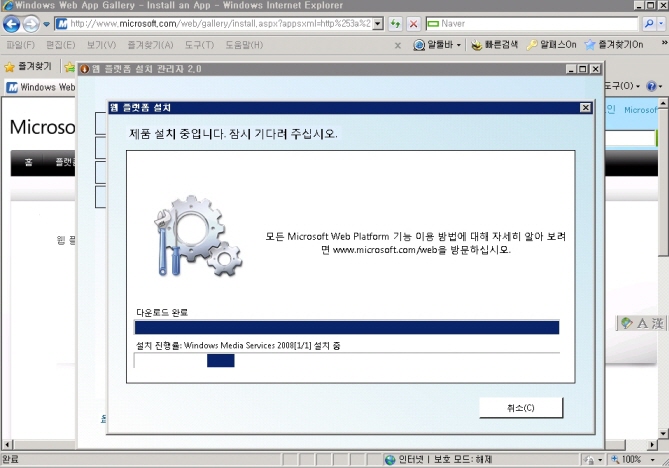Click the 제품 설치 중입니다 heading text
Image resolution: width=669 pixels, height=468 pixels.
[x=233, y=134]
